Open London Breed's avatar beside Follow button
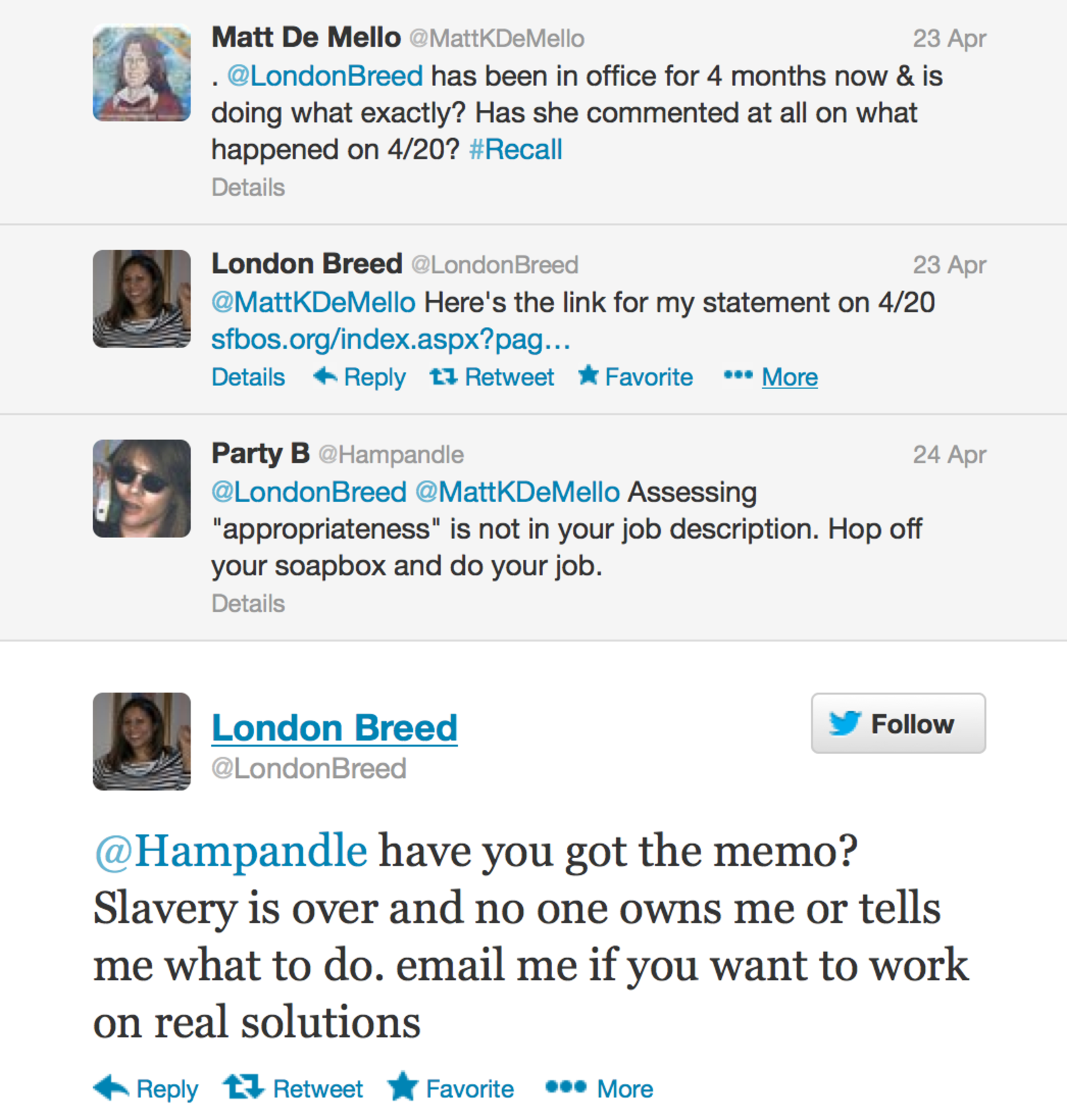 tap(141, 741)
